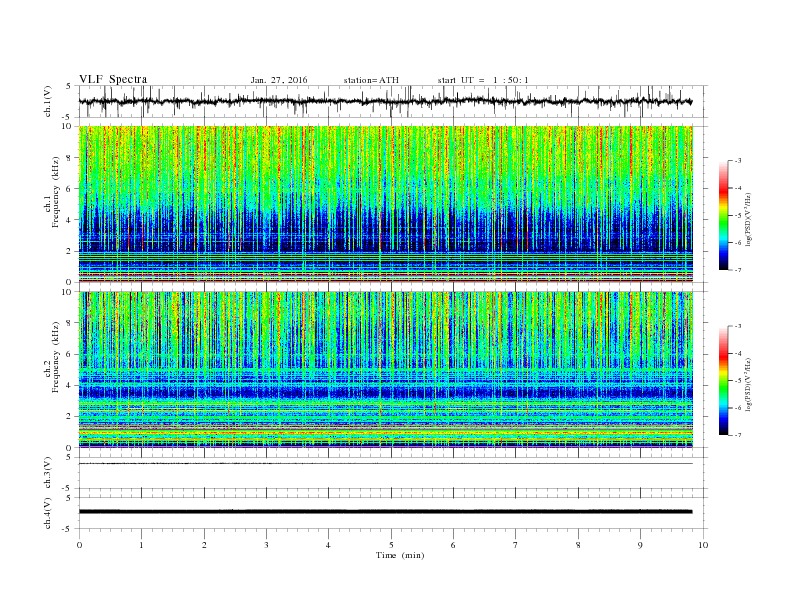Click the time axis tick label '8'

[578, 545]
